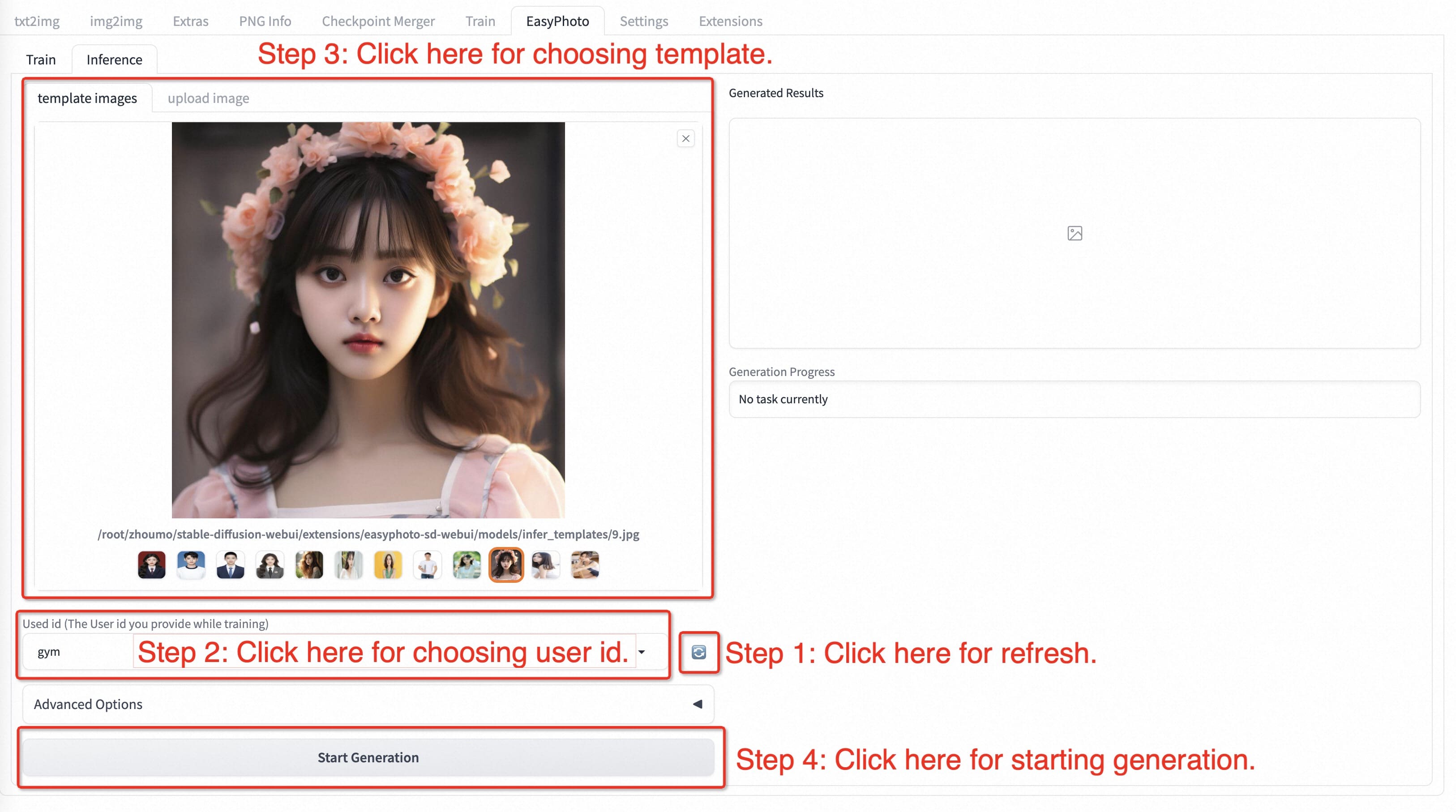This screenshot has width=1456, height=812.
Task: Select the red background ID photo thumbnail
Action: tap(151, 564)
